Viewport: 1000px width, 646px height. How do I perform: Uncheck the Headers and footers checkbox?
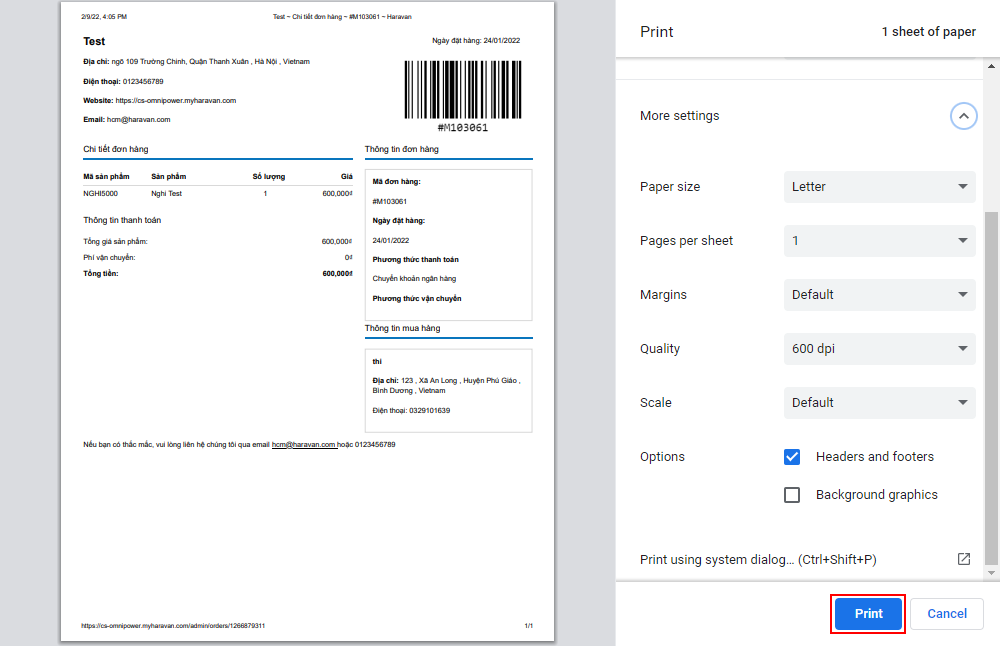tap(792, 457)
